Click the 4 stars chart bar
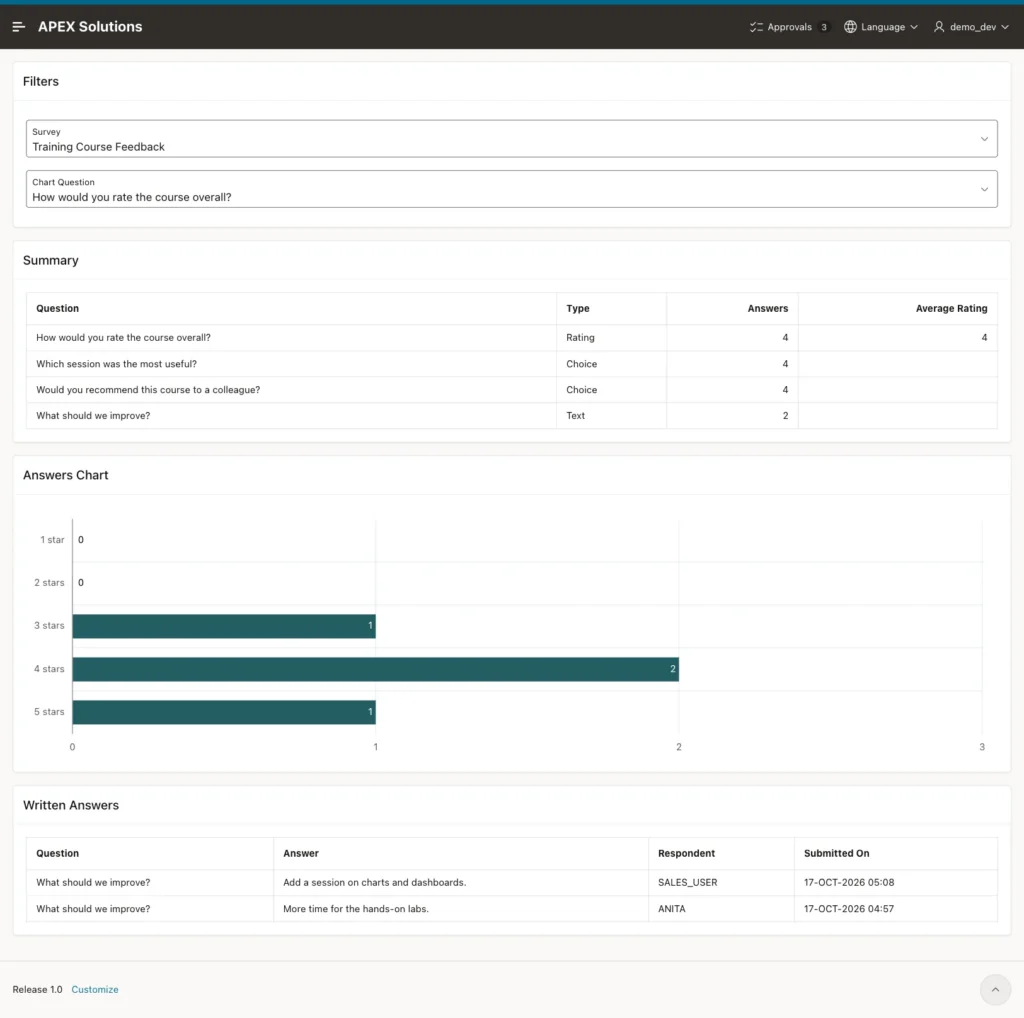The width and height of the screenshot is (1024, 1018). [376, 669]
